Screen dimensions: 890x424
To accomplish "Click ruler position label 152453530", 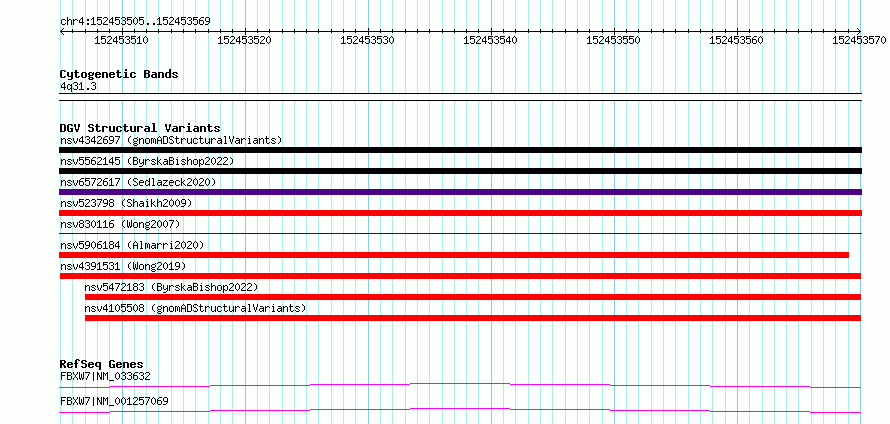I will click(x=367, y=40).
